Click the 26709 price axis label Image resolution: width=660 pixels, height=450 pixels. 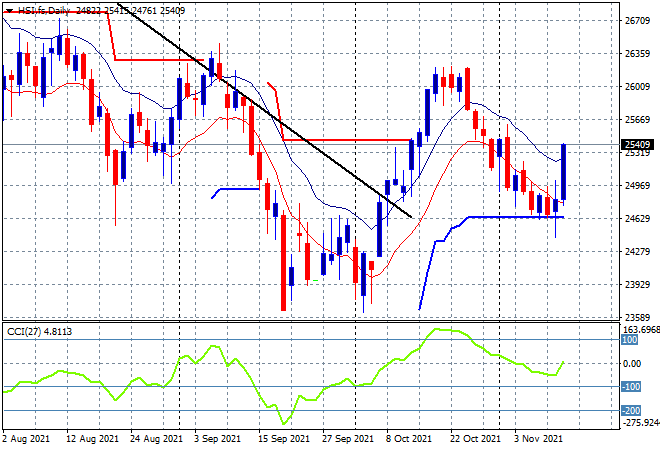[x=637, y=21]
